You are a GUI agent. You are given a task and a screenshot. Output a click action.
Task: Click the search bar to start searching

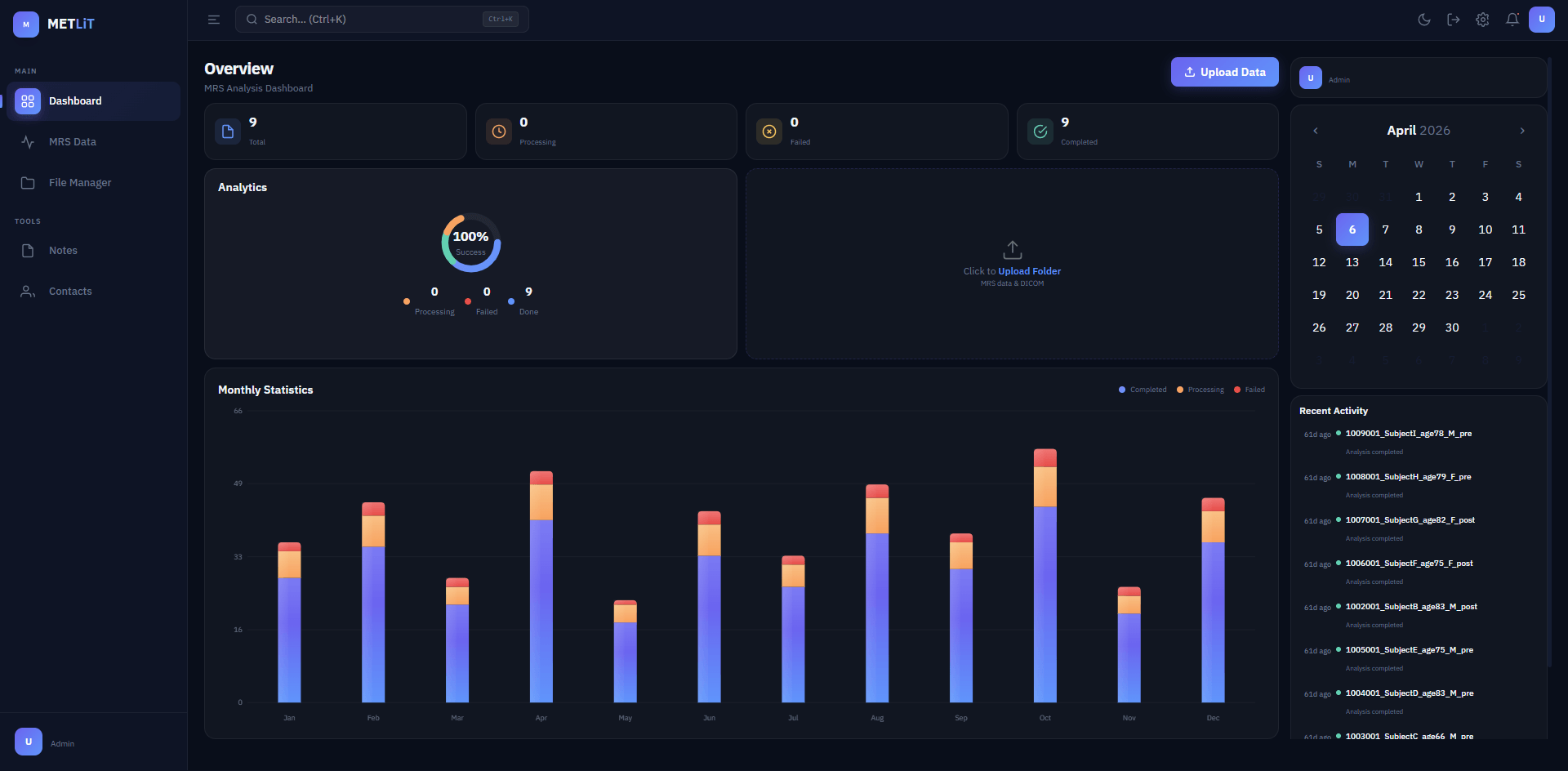[376, 19]
